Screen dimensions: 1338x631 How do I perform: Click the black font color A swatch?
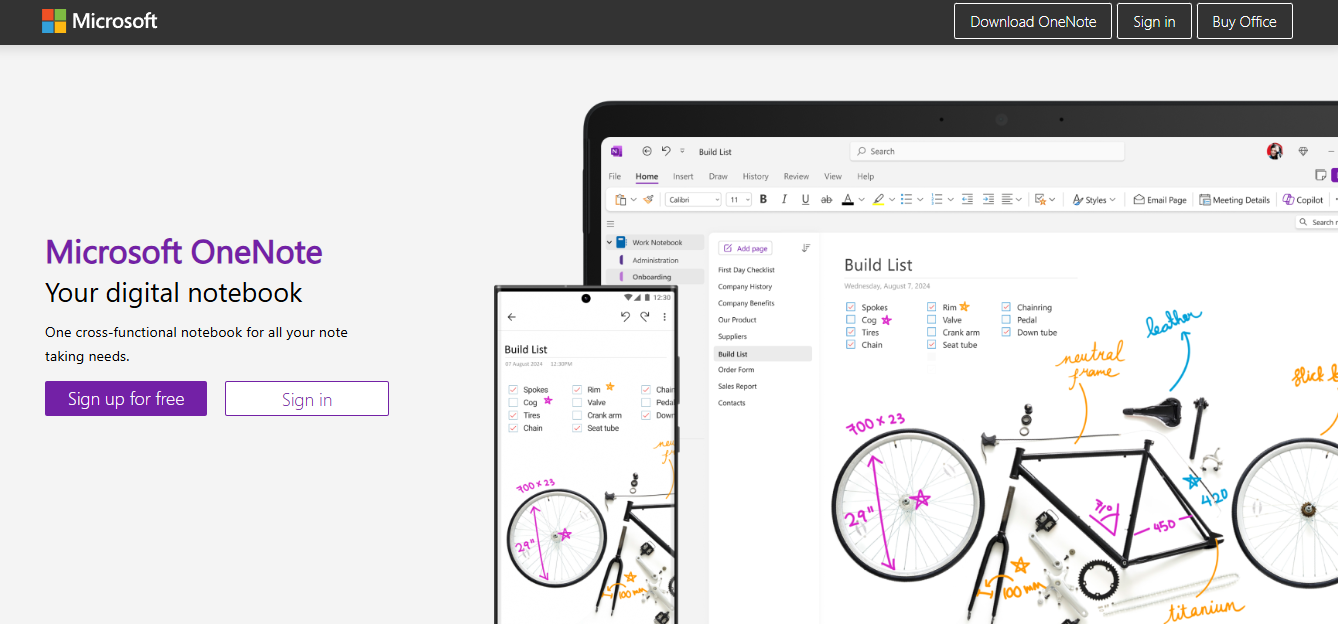click(848, 200)
